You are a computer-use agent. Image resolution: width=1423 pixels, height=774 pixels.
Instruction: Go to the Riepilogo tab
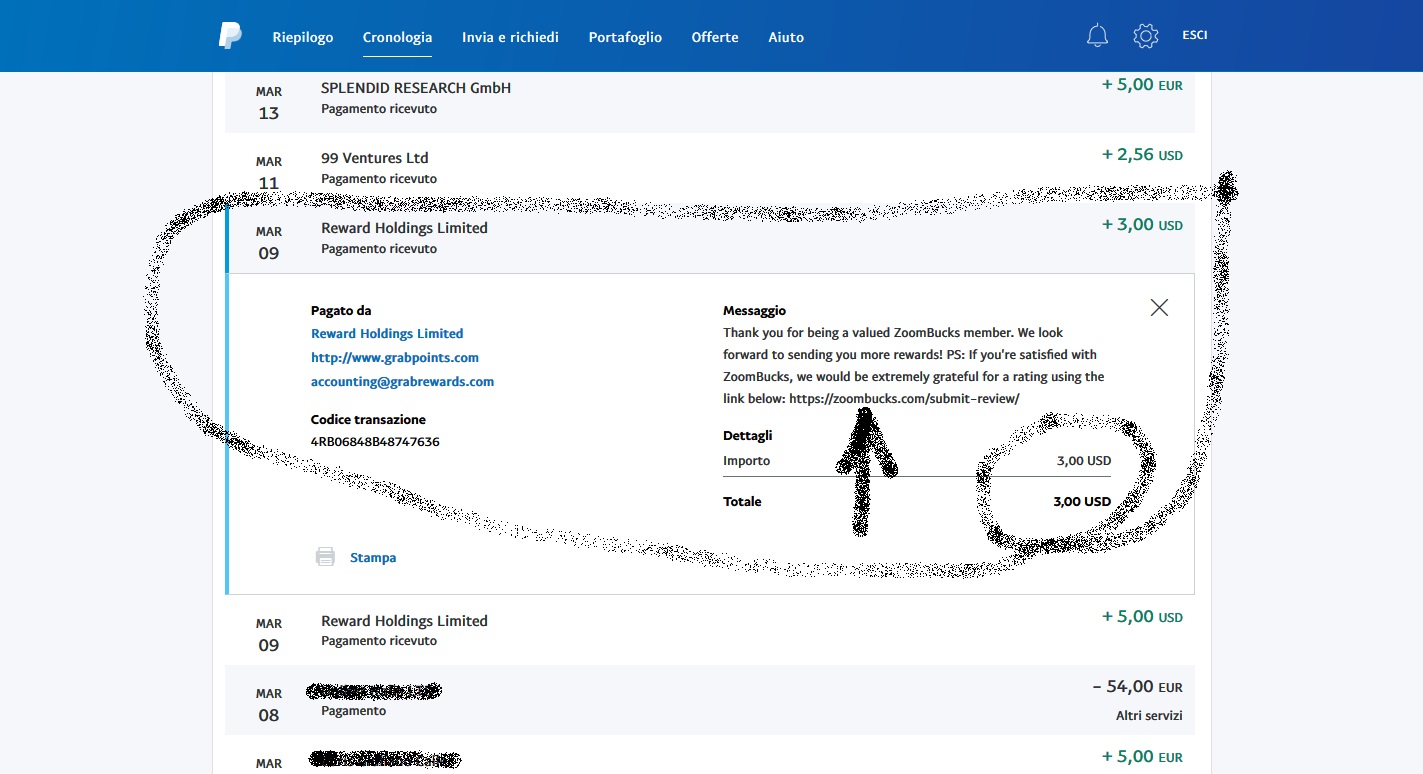tap(303, 37)
